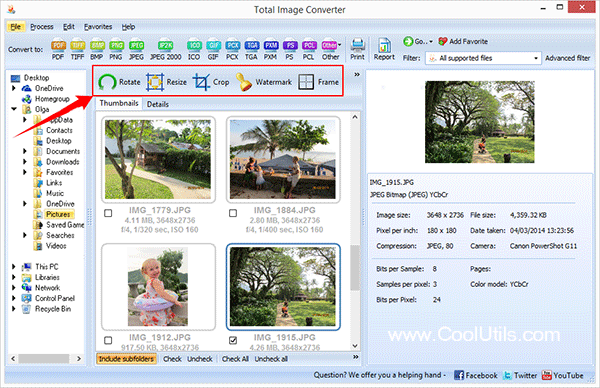The image size is (600, 388).
Task: Select the IMG_1912.JPG thumbnail
Action: tap(158, 287)
